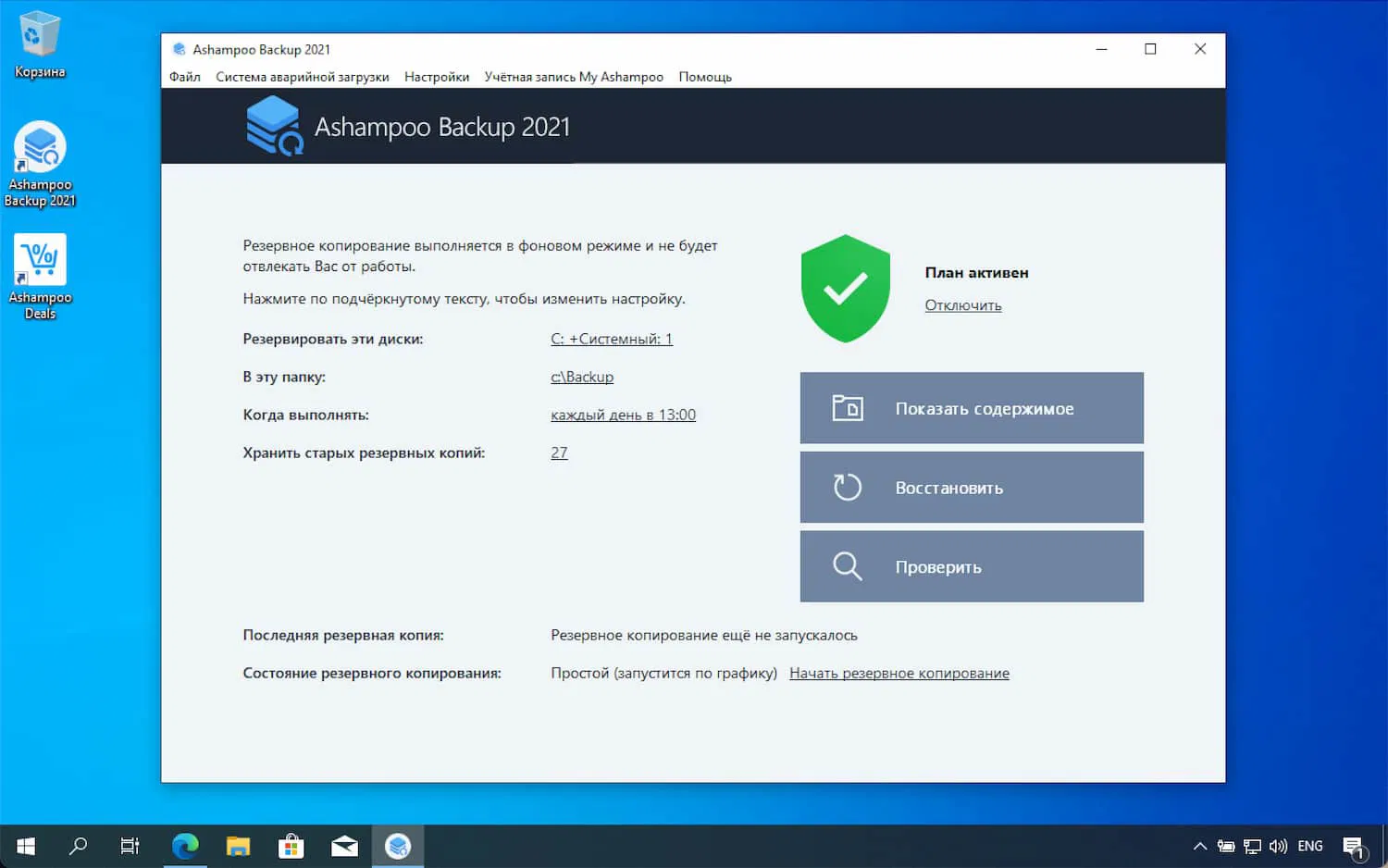Screen dimensions: 1388x868
Task: Minimize the Ashampoo Backup 2021 window
Action: click(1101, 49)
